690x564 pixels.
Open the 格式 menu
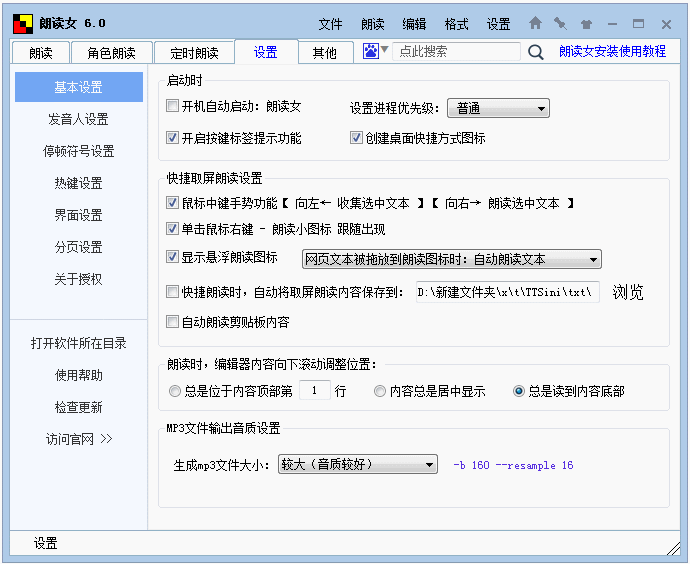[x=456, y=24]
